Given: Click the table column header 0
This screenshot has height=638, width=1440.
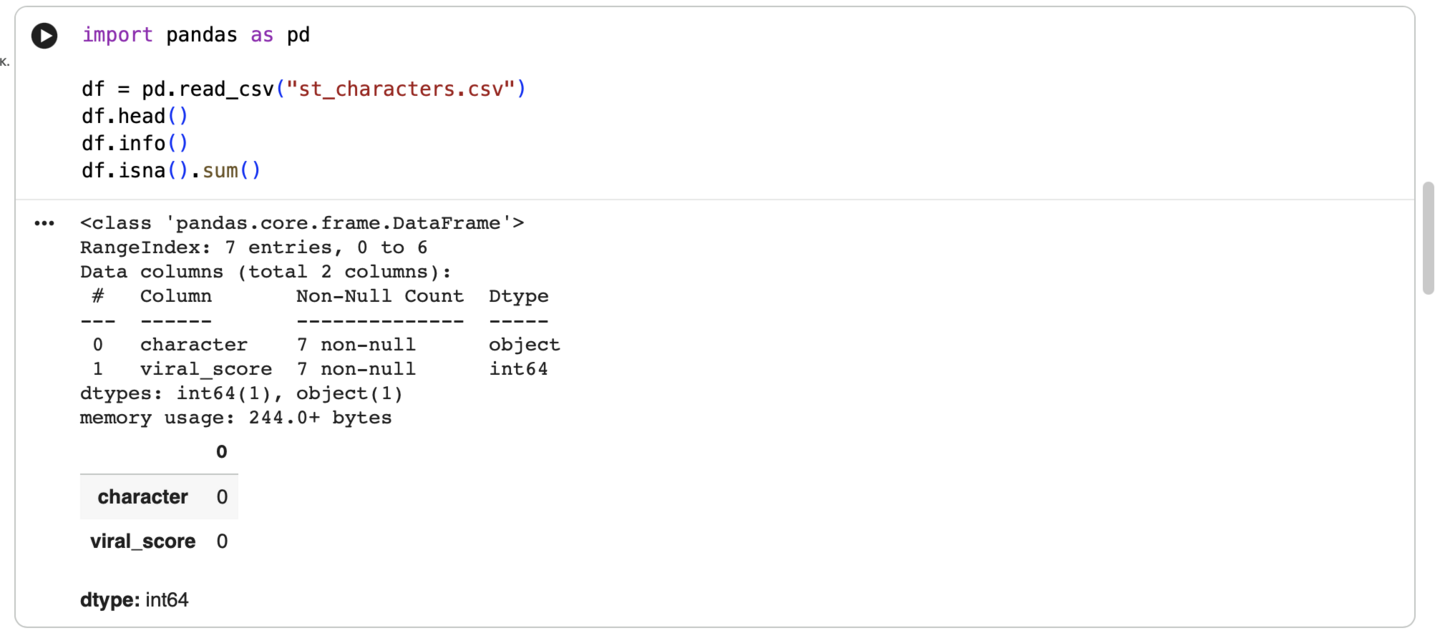Looking at the screenshot, I should pos(221,452).
